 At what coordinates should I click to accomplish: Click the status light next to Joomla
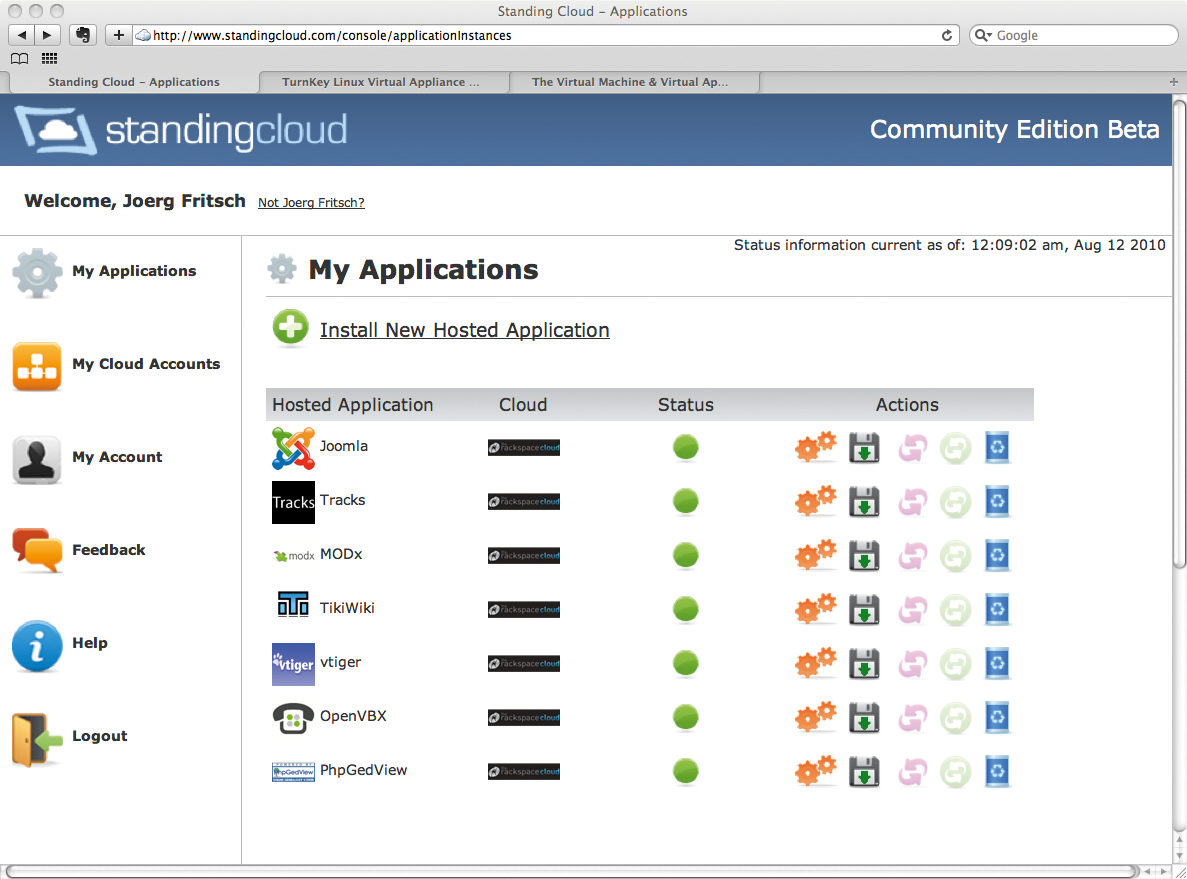685,448
